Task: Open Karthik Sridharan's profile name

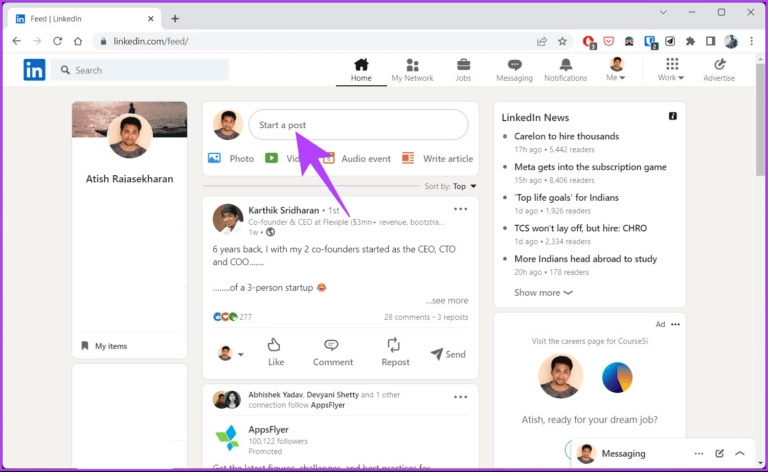Action: tap(284, 210)
